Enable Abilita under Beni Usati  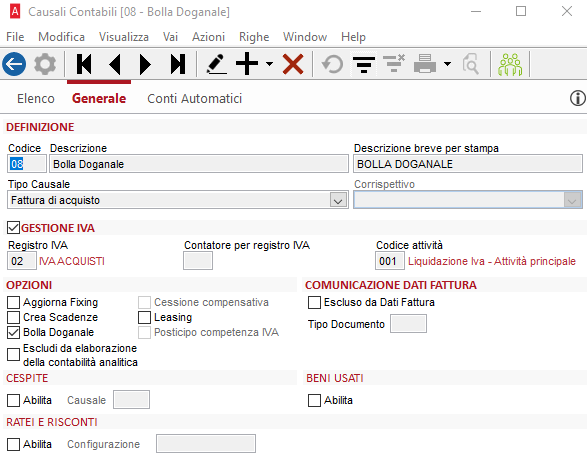[x=314, y=400]
